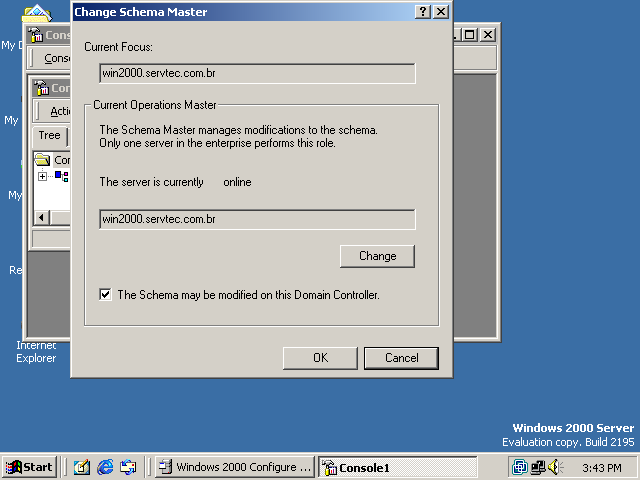This screenshot has width=640, height=480.
Task: Open Outlook Express quick launch icon
Action: [128, 467]
